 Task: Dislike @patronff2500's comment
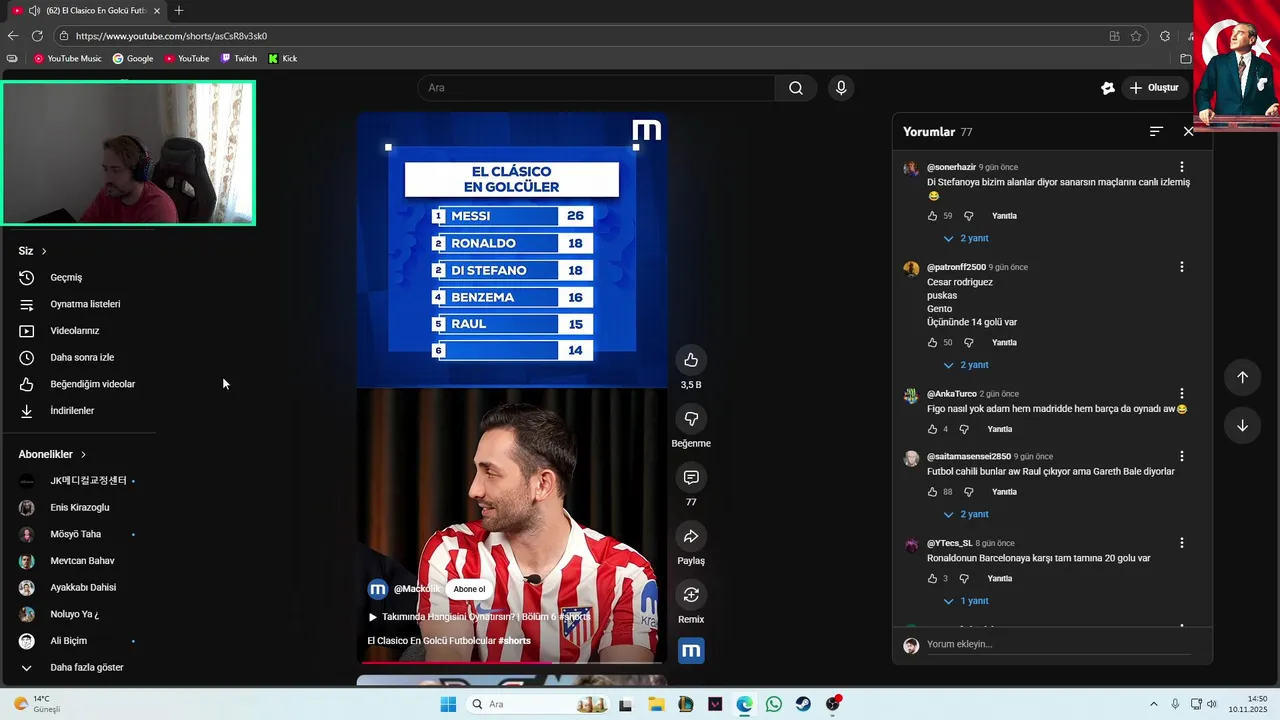968,342
